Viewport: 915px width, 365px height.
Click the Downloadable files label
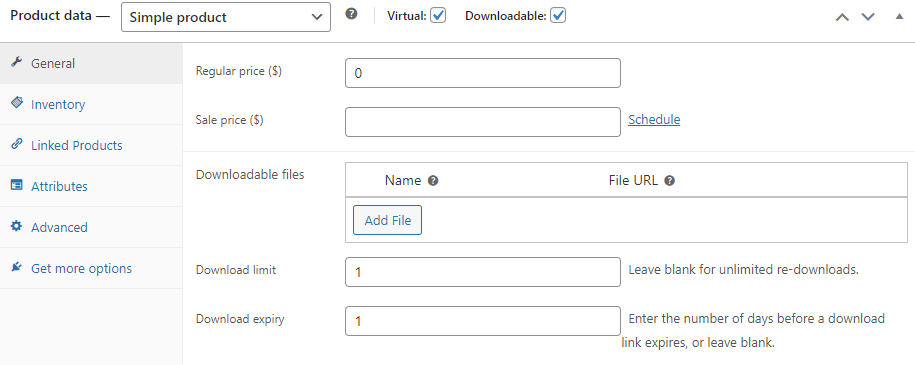tap(250, 174)
